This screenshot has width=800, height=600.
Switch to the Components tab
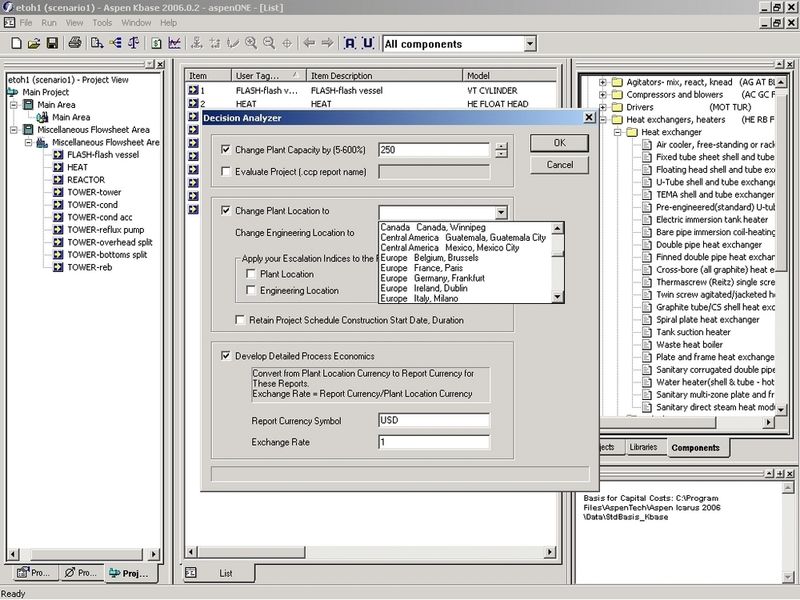click(694, 447)
